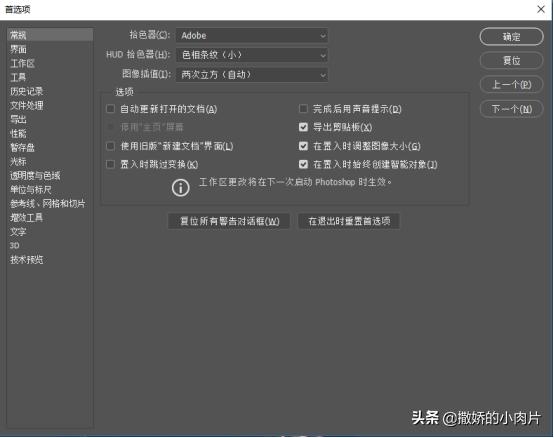The width and height of the screenshot is (554, 438).
Task: Open the 导出 preferences category
Action: [x=18, y=119]
